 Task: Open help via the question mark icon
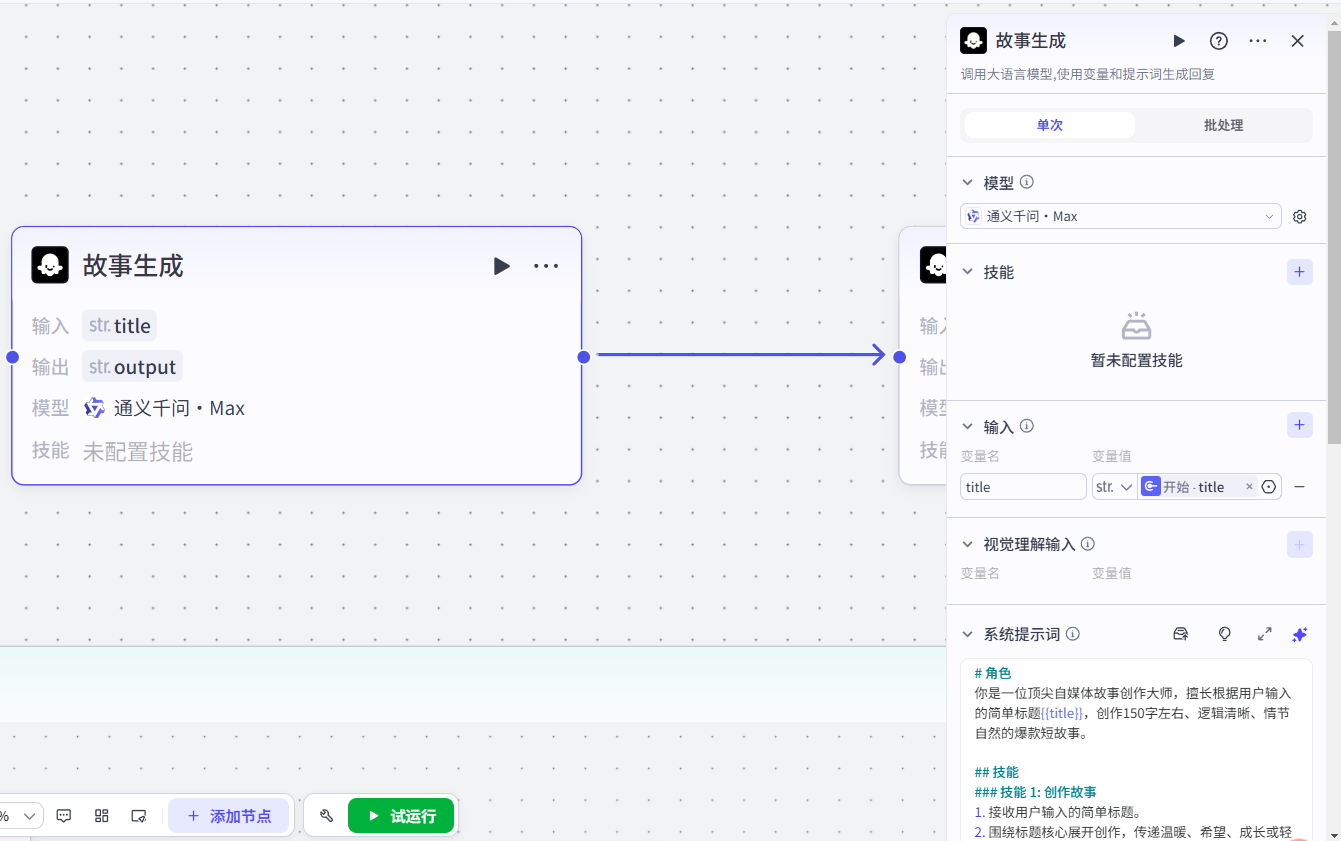coord(1218,41)
